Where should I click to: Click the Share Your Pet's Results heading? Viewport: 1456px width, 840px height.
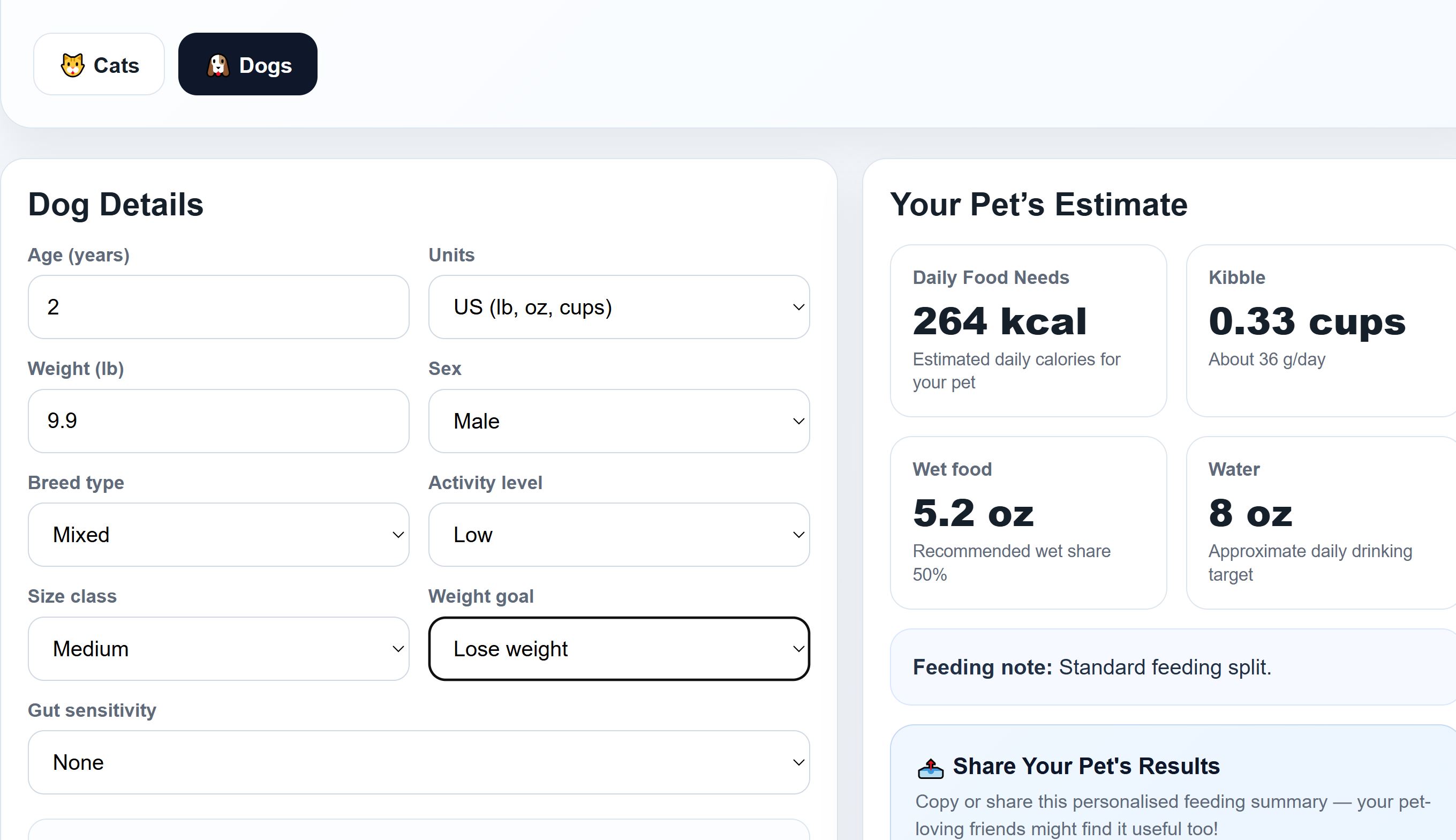[1086, 766]
